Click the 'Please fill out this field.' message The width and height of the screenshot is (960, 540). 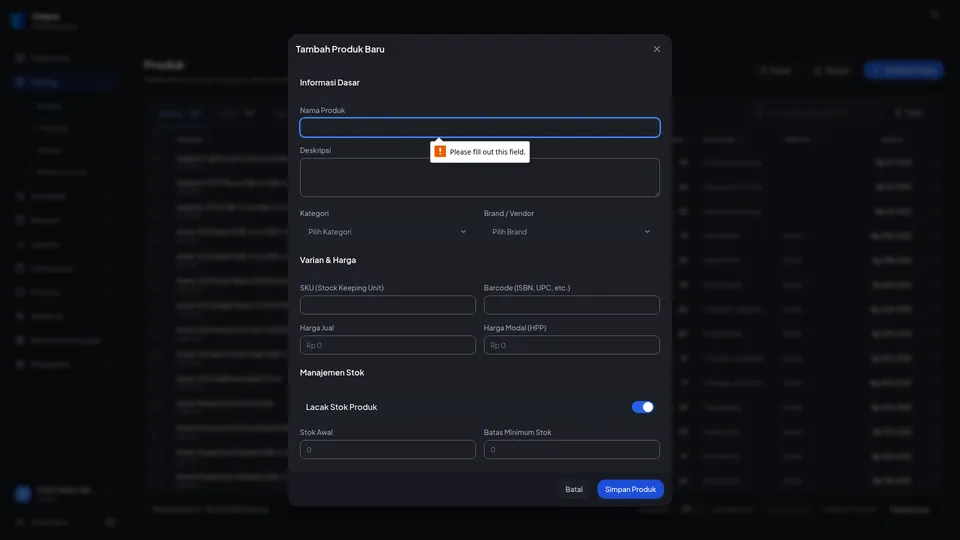tap(487, 152)
